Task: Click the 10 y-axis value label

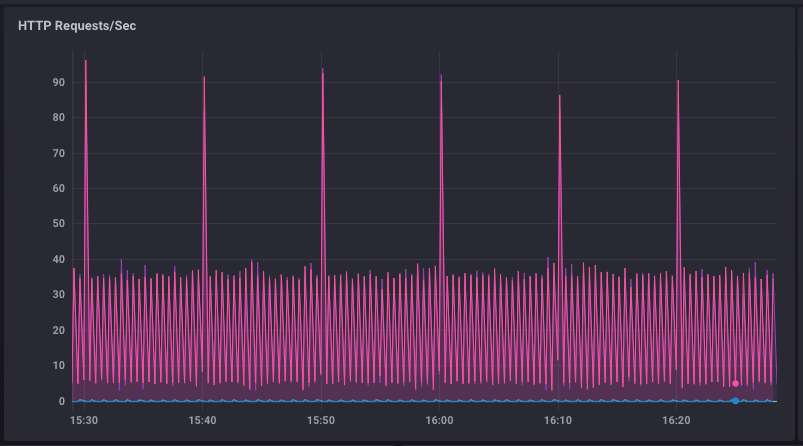Action: (x=58, y=366)
